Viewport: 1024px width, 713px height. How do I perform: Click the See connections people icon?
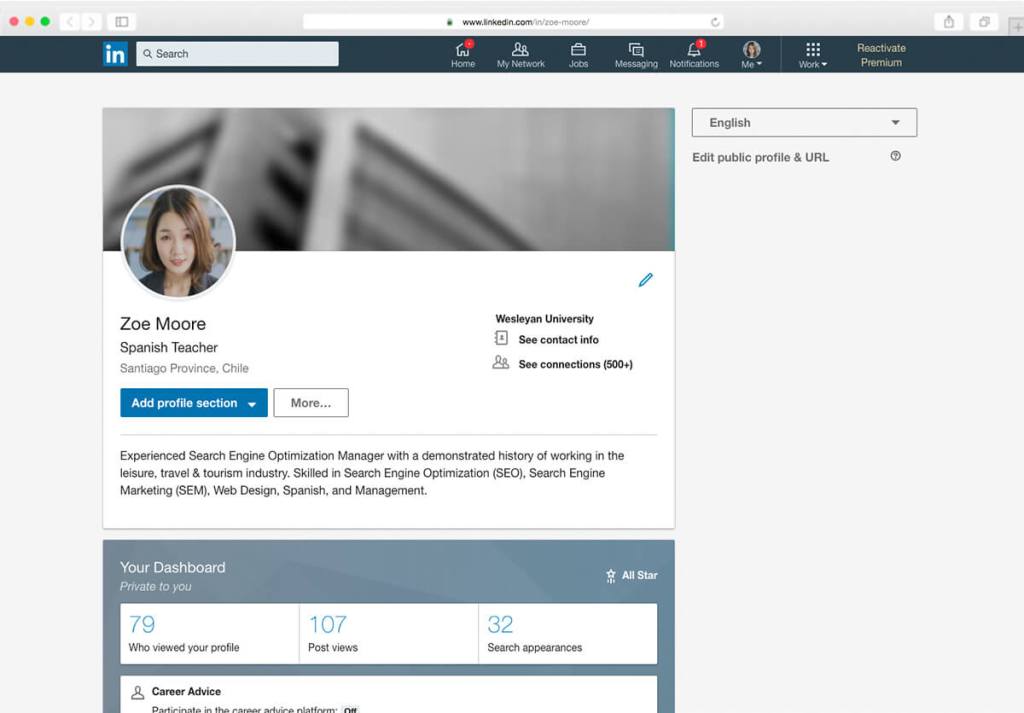500,364
